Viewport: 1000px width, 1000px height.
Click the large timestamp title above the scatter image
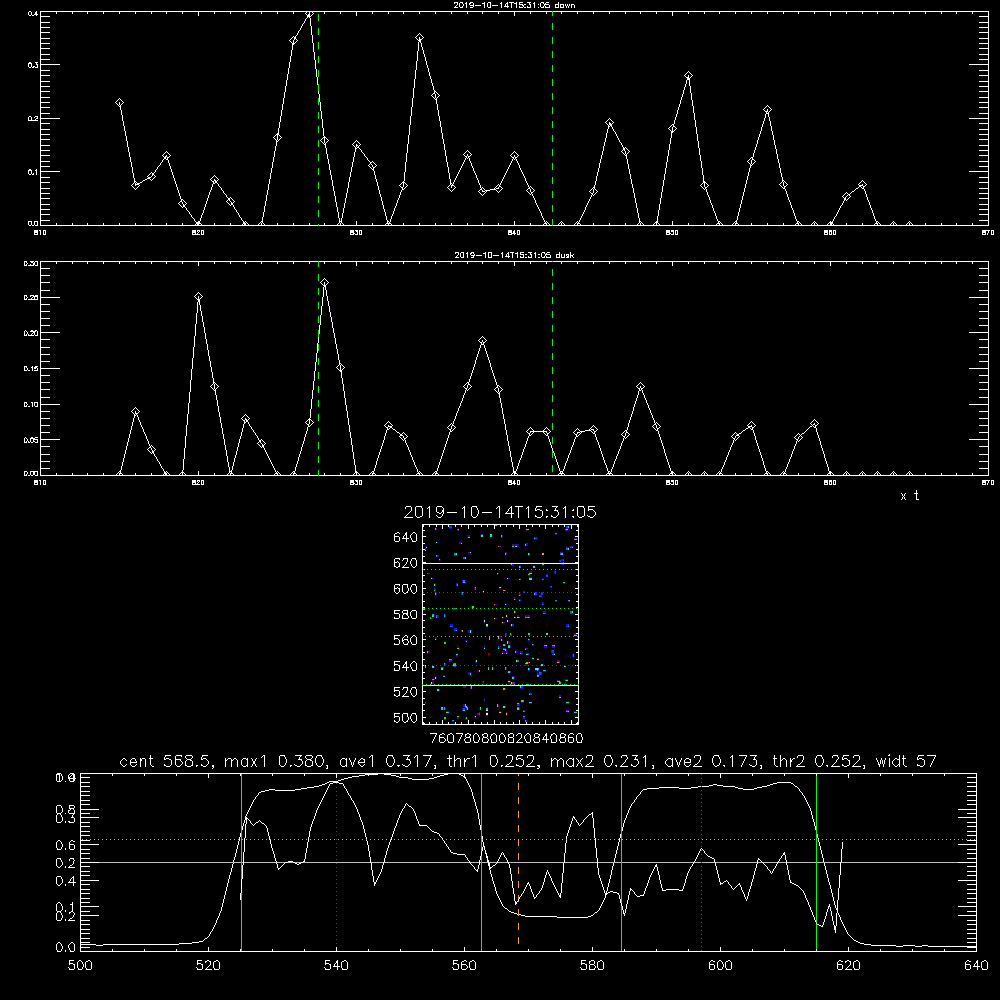(x=500, y=512)
